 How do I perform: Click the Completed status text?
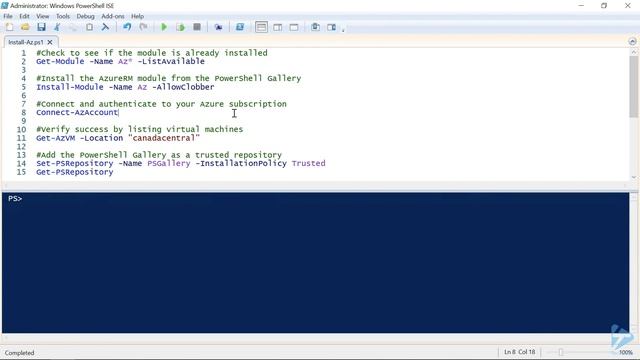20,353
